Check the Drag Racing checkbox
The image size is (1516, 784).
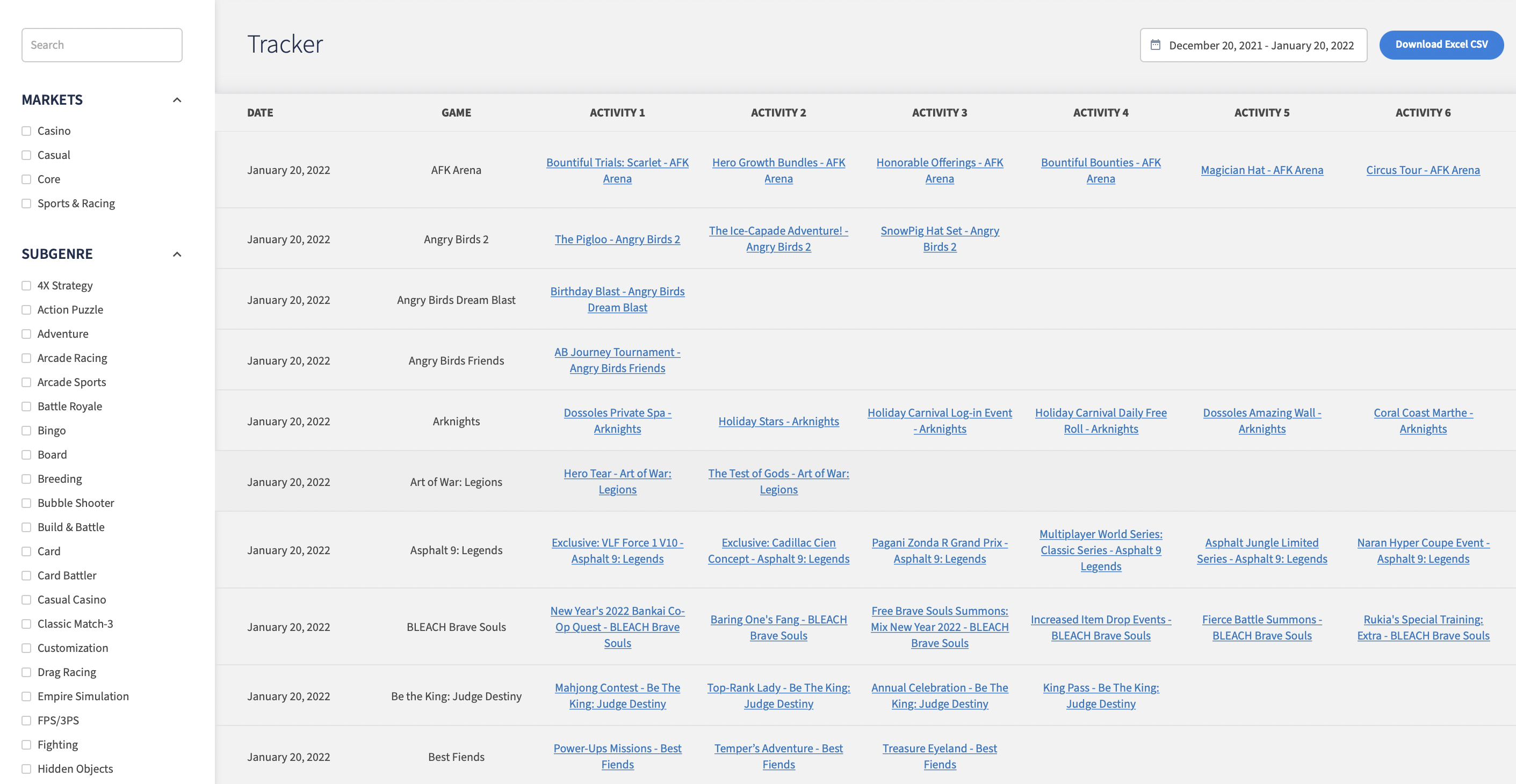click(26, 672)
